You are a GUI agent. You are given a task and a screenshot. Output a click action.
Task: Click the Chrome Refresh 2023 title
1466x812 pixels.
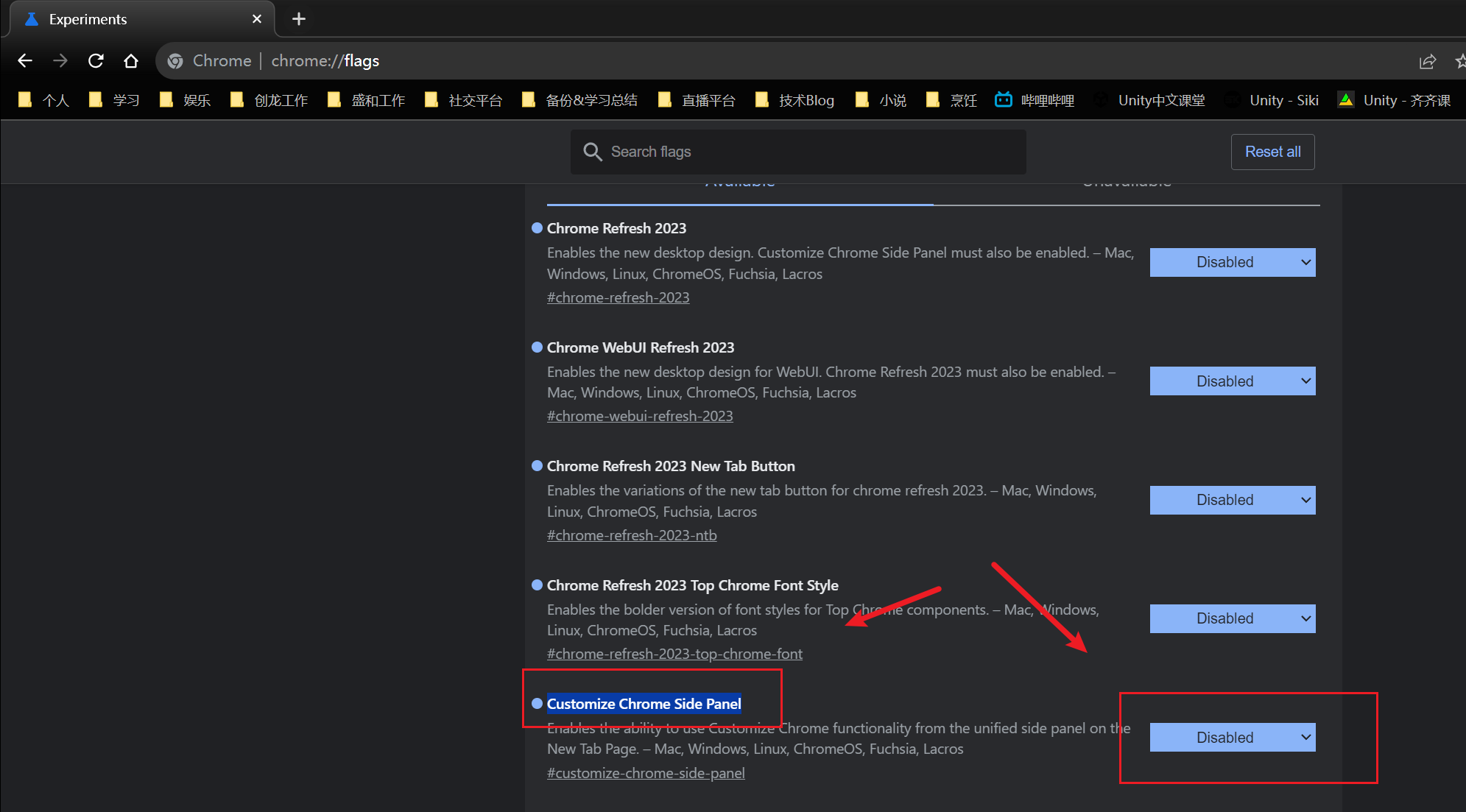[x=616, y=228]
